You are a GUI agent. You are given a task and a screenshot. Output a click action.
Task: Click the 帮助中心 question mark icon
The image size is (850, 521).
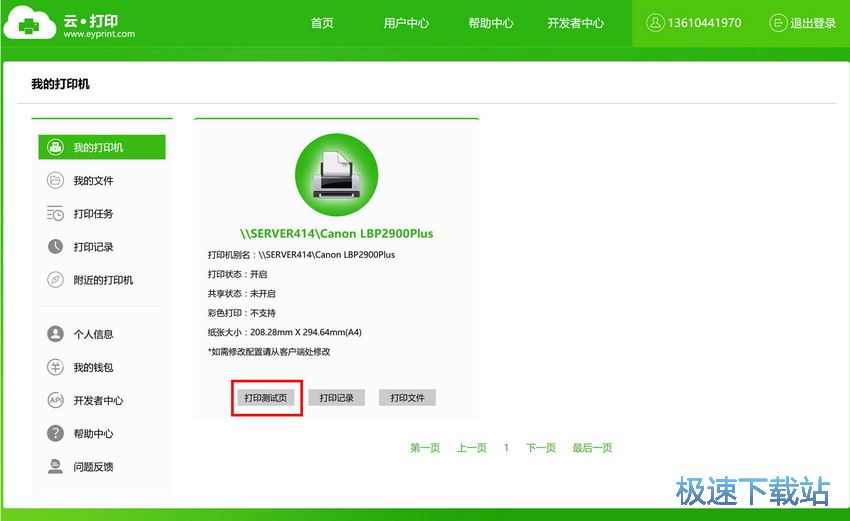pyautogui.click(x=55, y=433)
